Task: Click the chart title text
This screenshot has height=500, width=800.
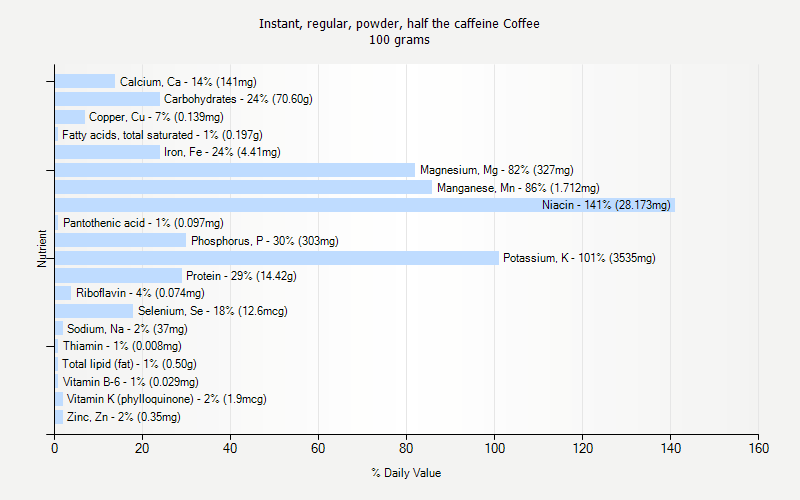Action: pos(399,23)
